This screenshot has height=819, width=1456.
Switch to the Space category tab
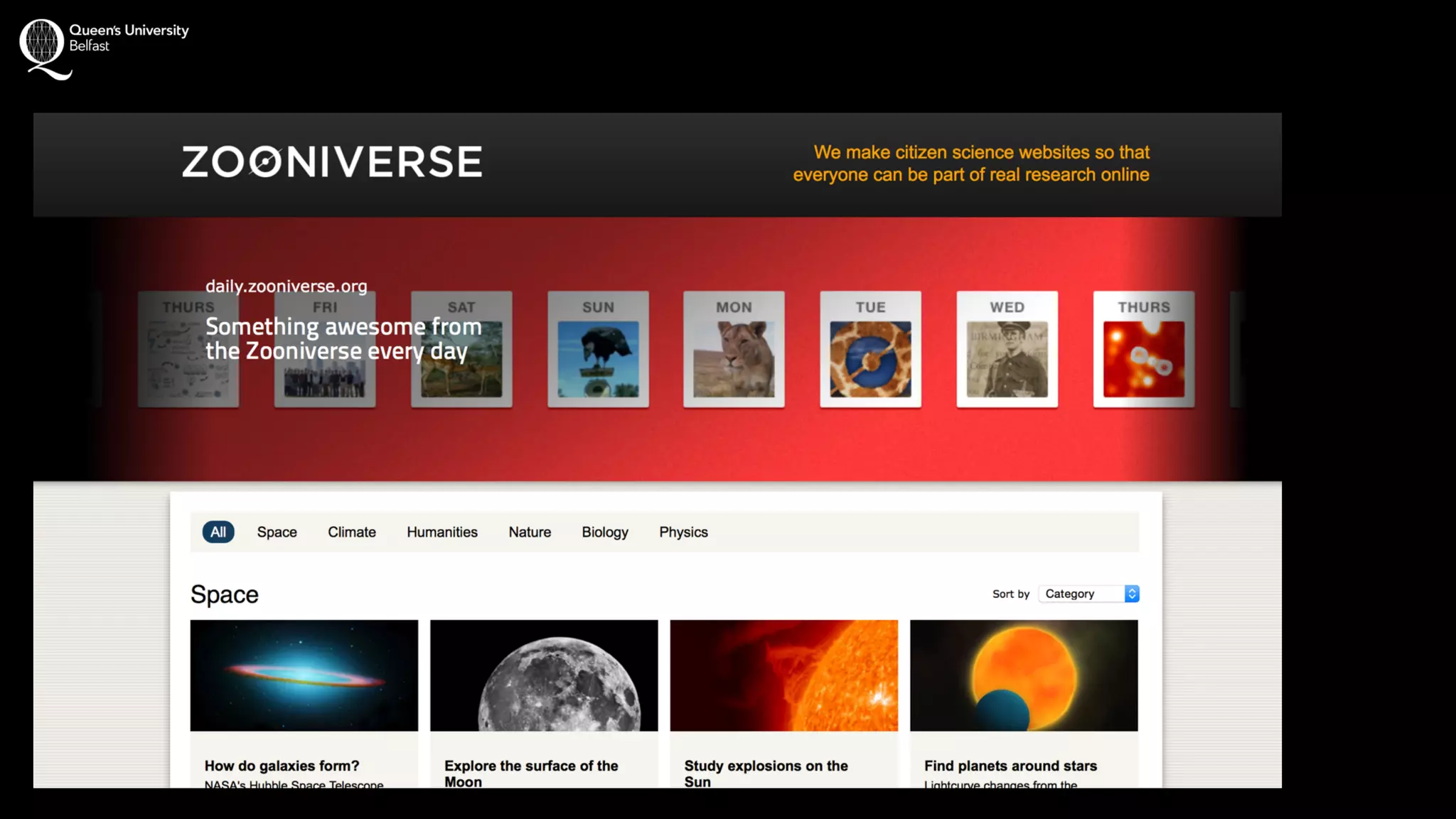click(277, 532)
